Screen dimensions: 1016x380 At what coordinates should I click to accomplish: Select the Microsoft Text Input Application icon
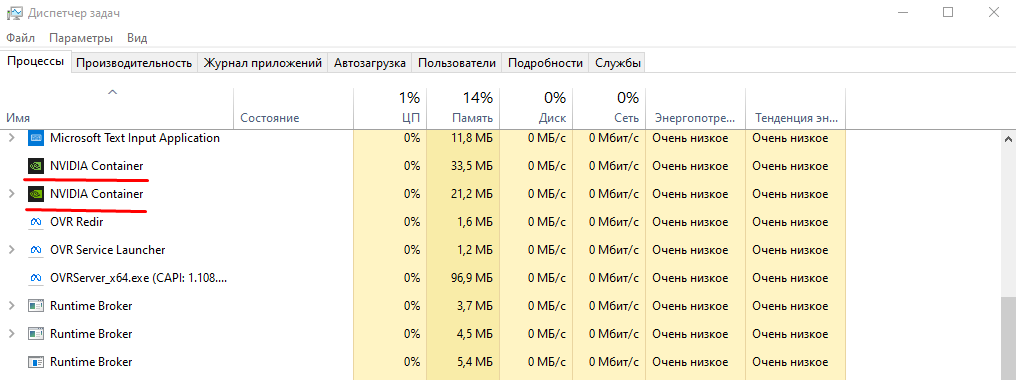[36, 138]
